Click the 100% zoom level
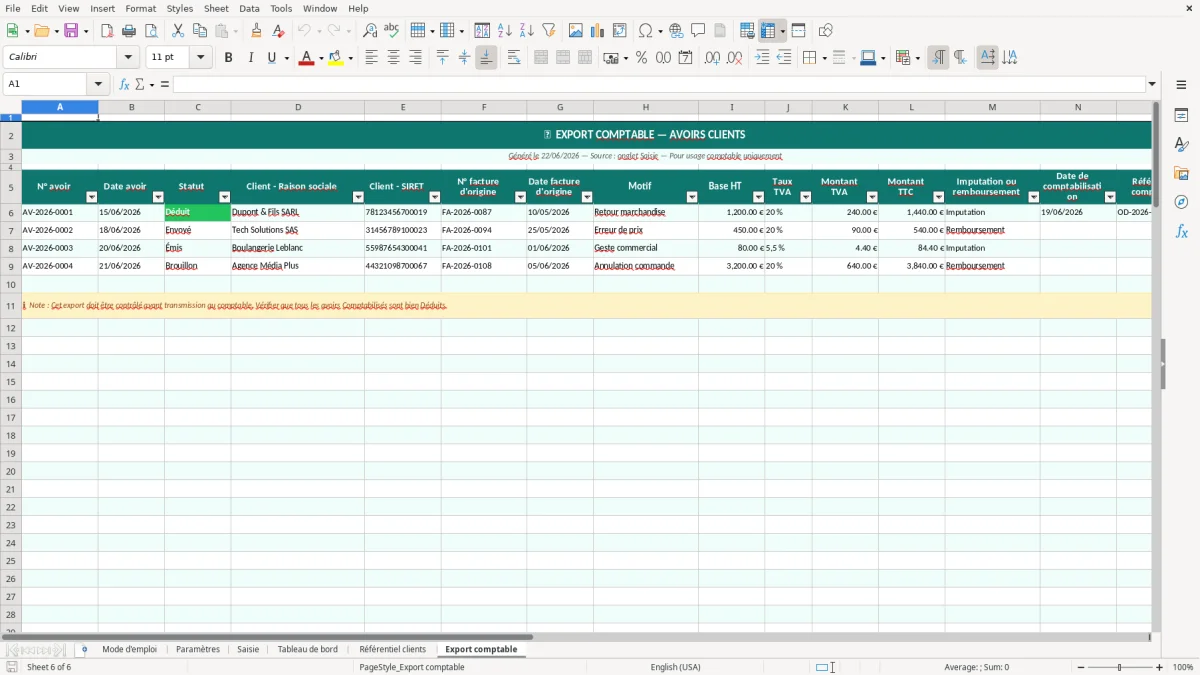The image size is (1200, 675). pyautogui.click(x=1183, y=667)
